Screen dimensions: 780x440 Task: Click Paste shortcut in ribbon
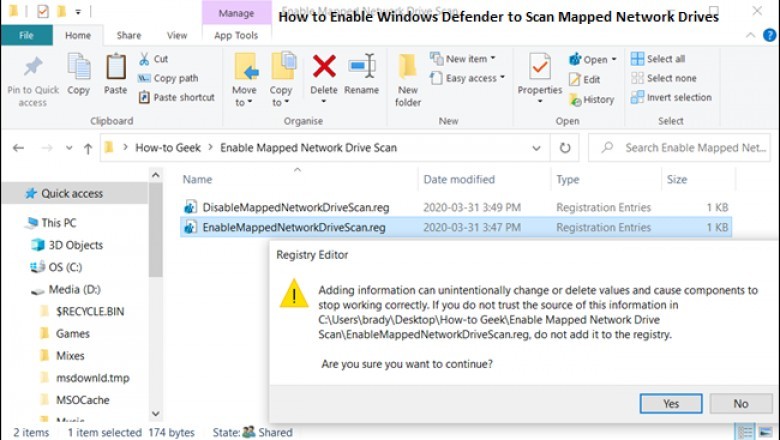tap(177, 97)
